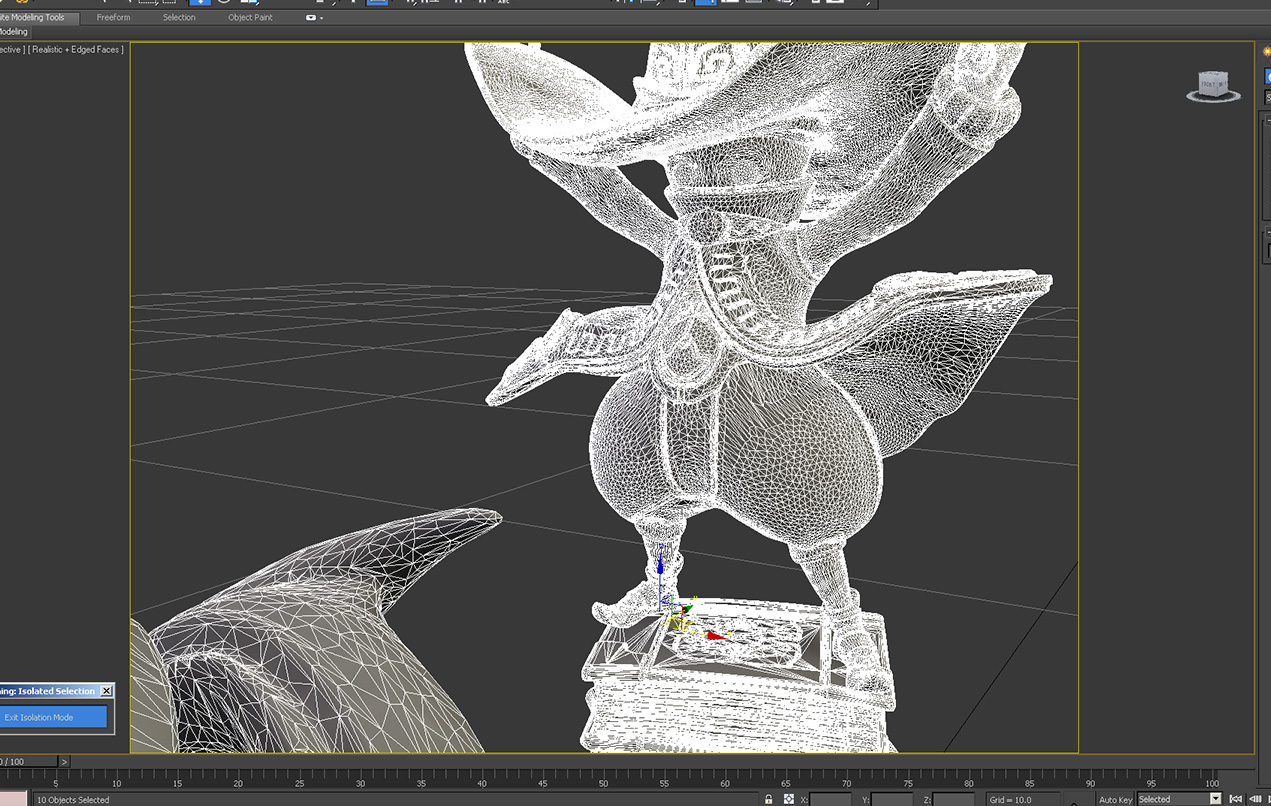Close the Isolated Selection warning dialog
Screen dimensions: 1271x806
point(106,691)
